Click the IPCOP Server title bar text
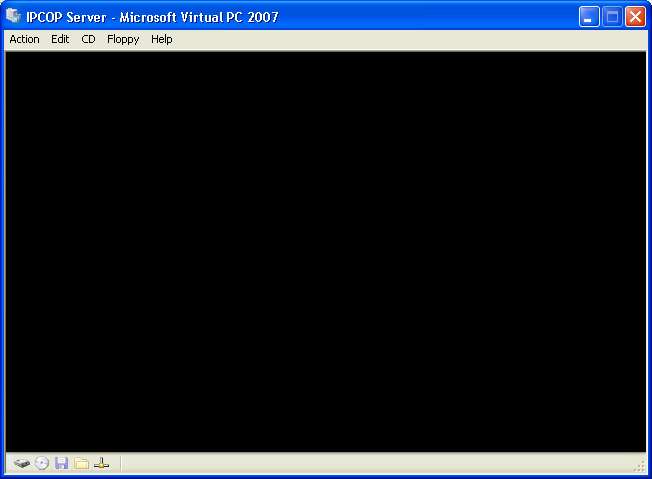 152,17
